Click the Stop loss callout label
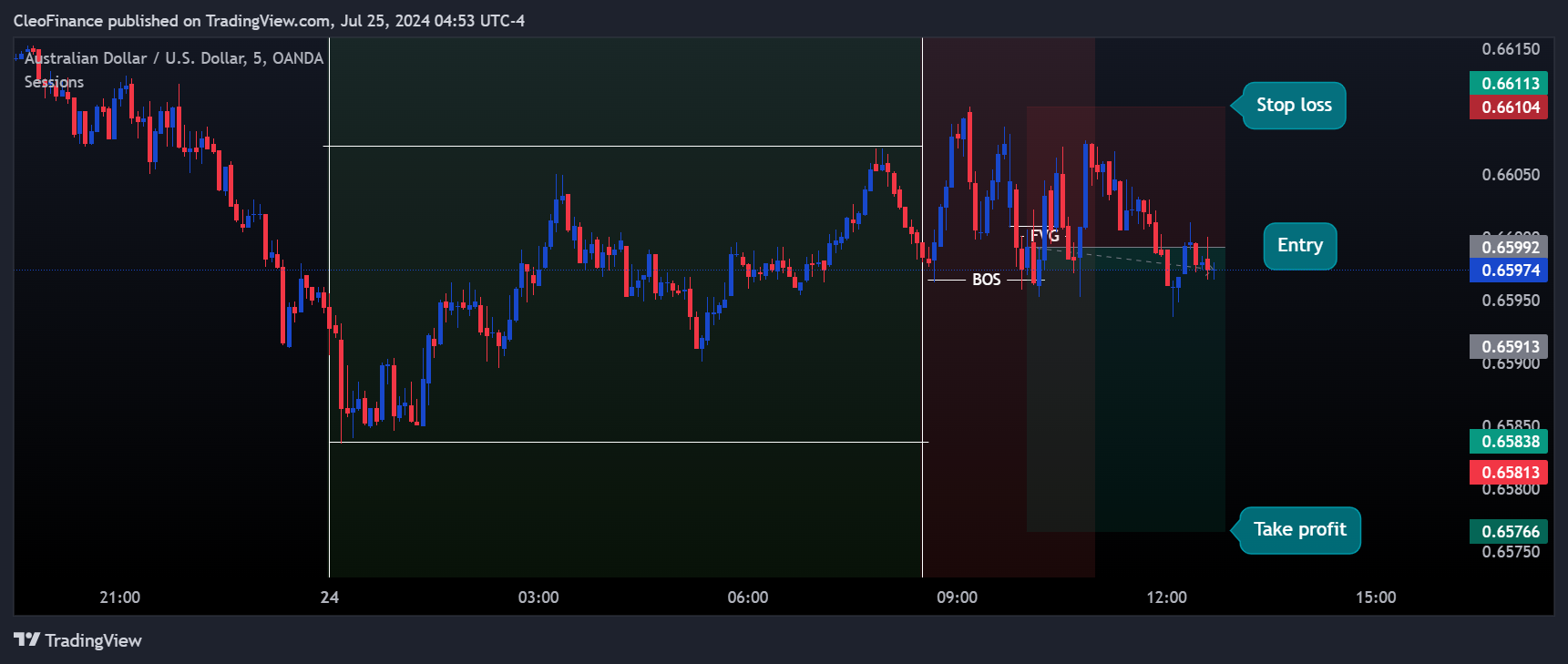1568x664 pixels. point(1294,106)
